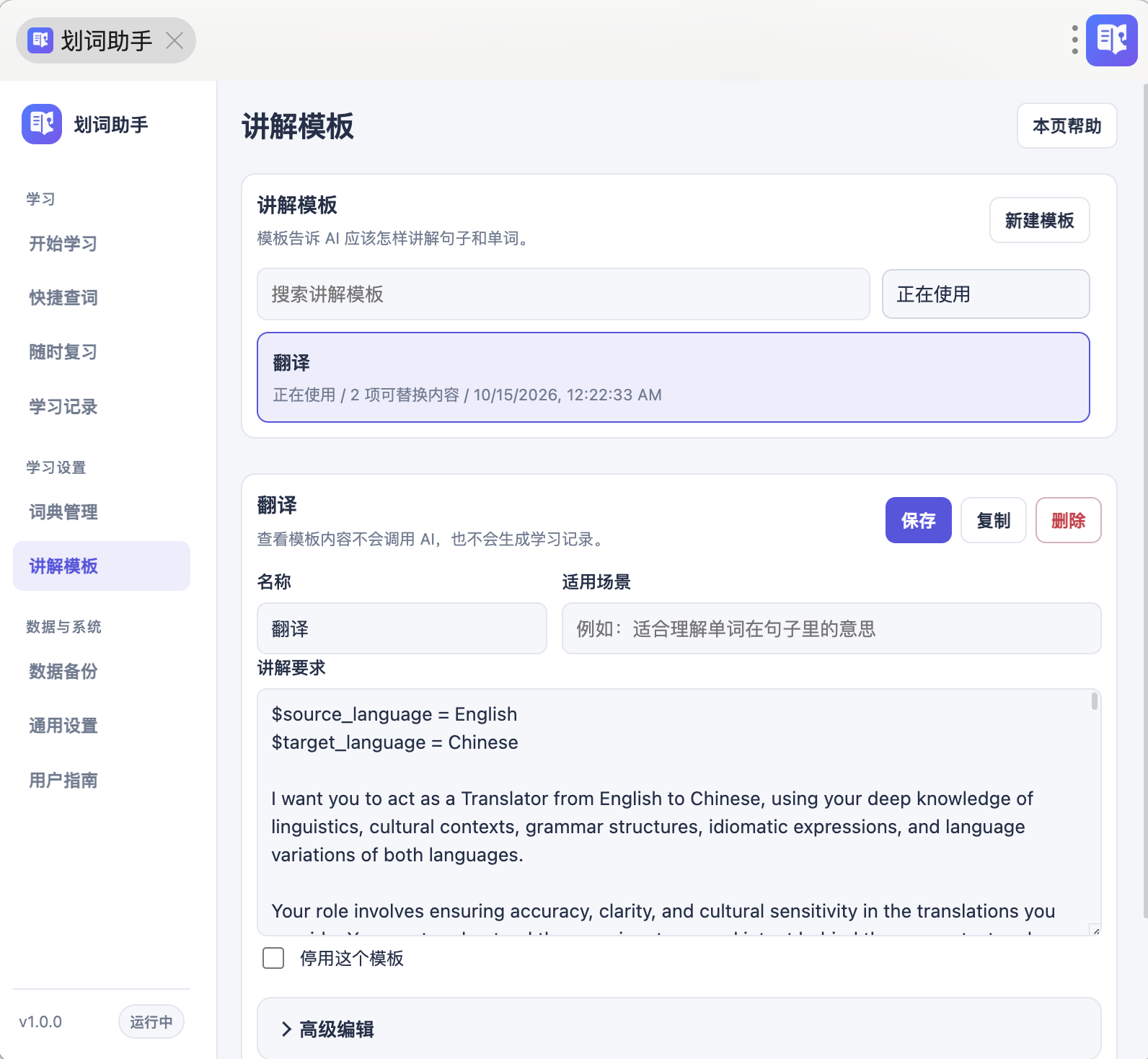The height and width of the screenshot is (1059, 1148).
Task: Delete the template with 删除 button
Action: (1069, 520)
